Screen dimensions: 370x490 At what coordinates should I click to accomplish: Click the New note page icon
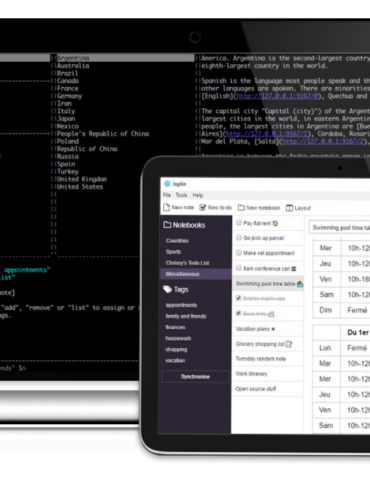click(x=166, y=207)
